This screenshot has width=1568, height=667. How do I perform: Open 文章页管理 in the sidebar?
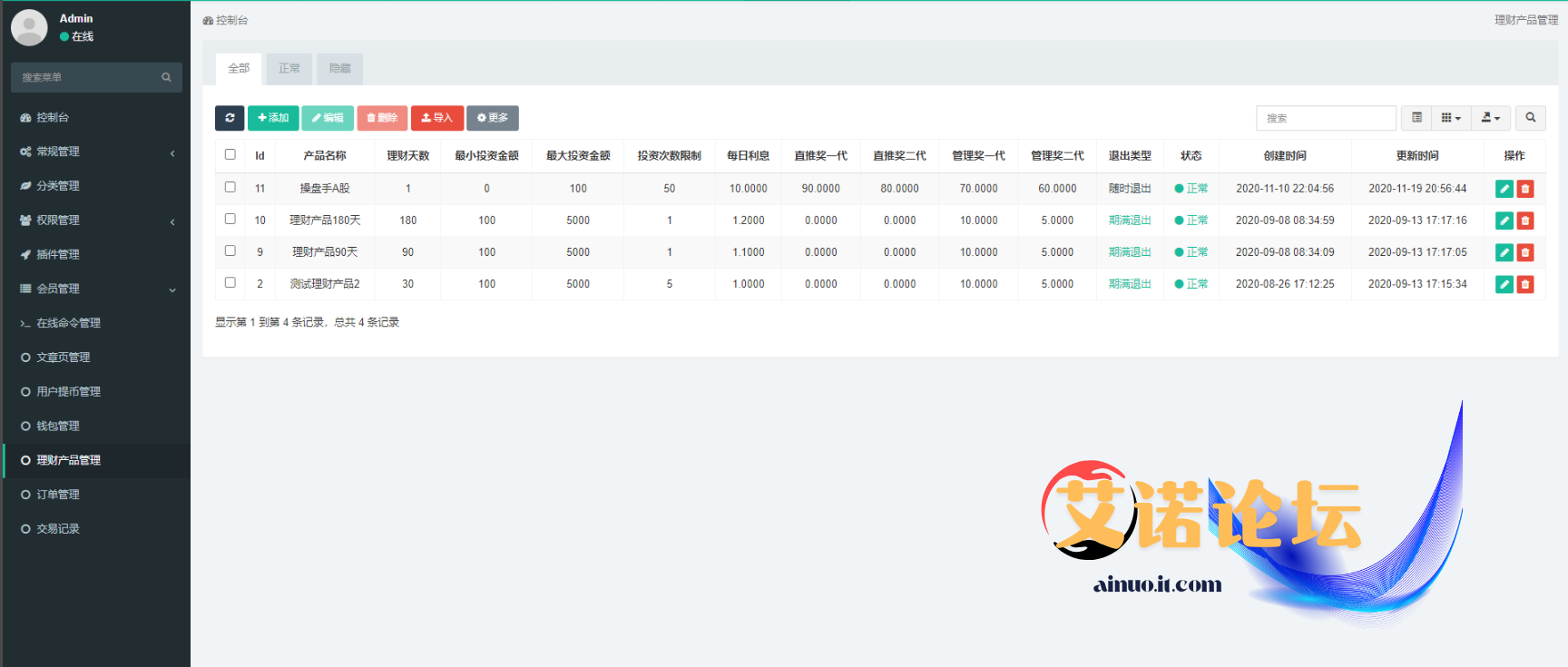point(95,358)
